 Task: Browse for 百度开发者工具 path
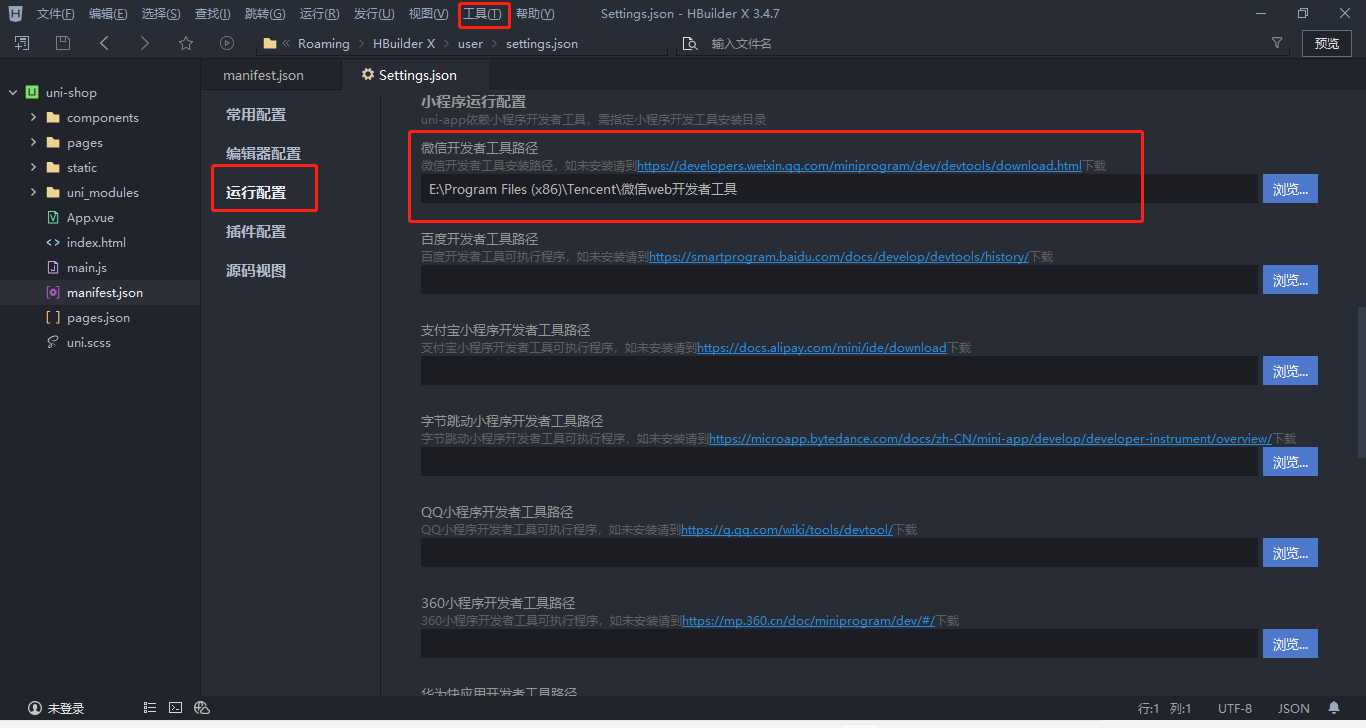(x=1290, y=280)
